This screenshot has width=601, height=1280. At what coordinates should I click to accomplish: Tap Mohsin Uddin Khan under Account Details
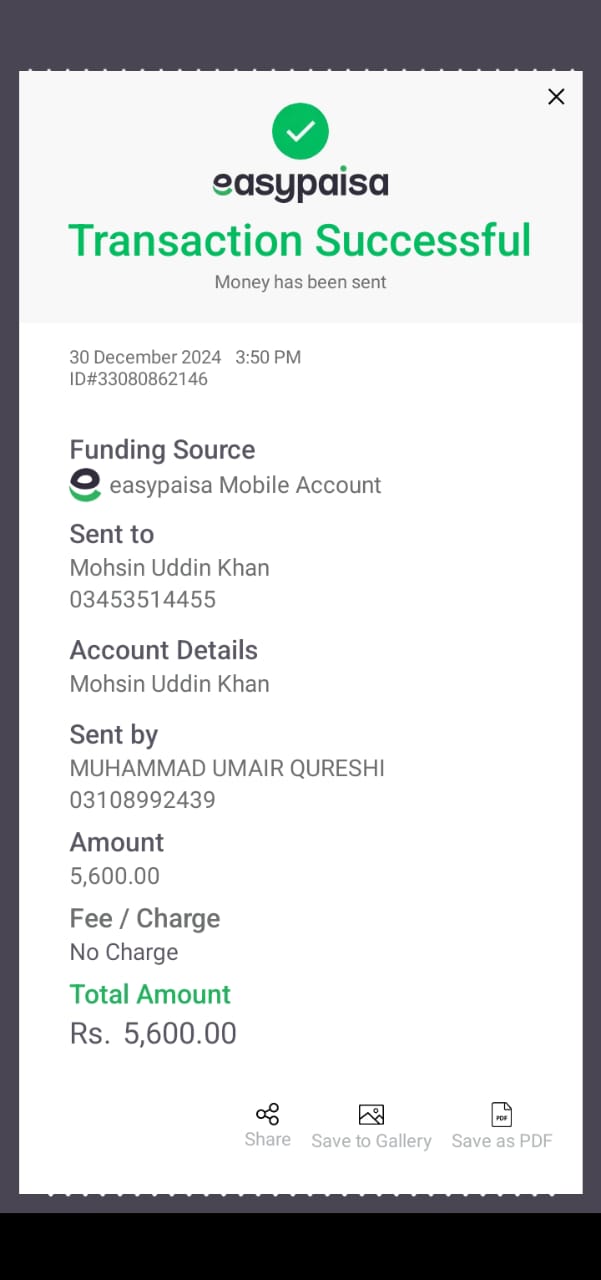pyautogui.click(x=169, y=684)
